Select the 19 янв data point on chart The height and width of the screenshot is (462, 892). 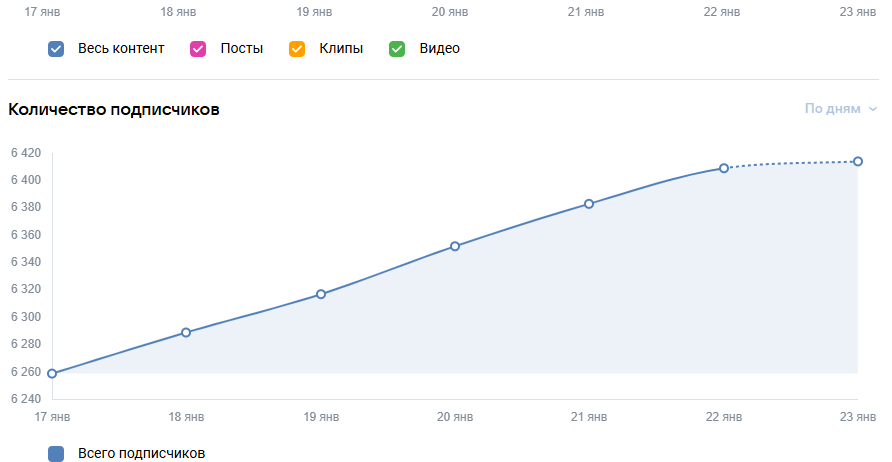(321, 294)
